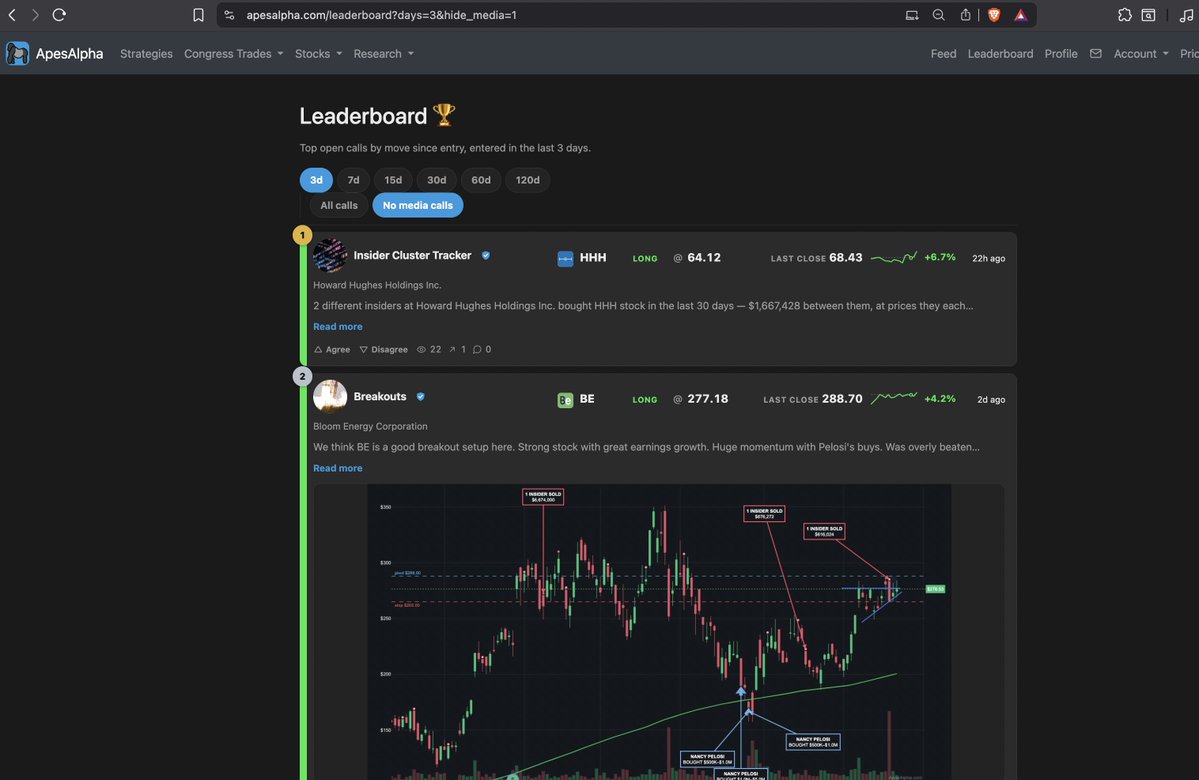Go back with the browser back arrow
Screen dimensions: 1199x780
(12, 15)
